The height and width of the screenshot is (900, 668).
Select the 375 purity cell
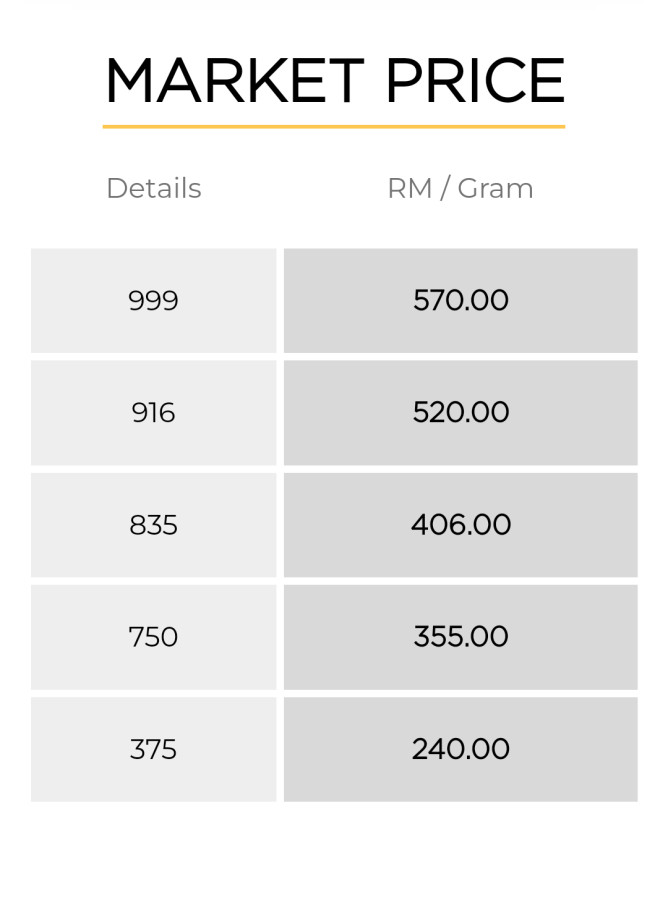(153, 749)
